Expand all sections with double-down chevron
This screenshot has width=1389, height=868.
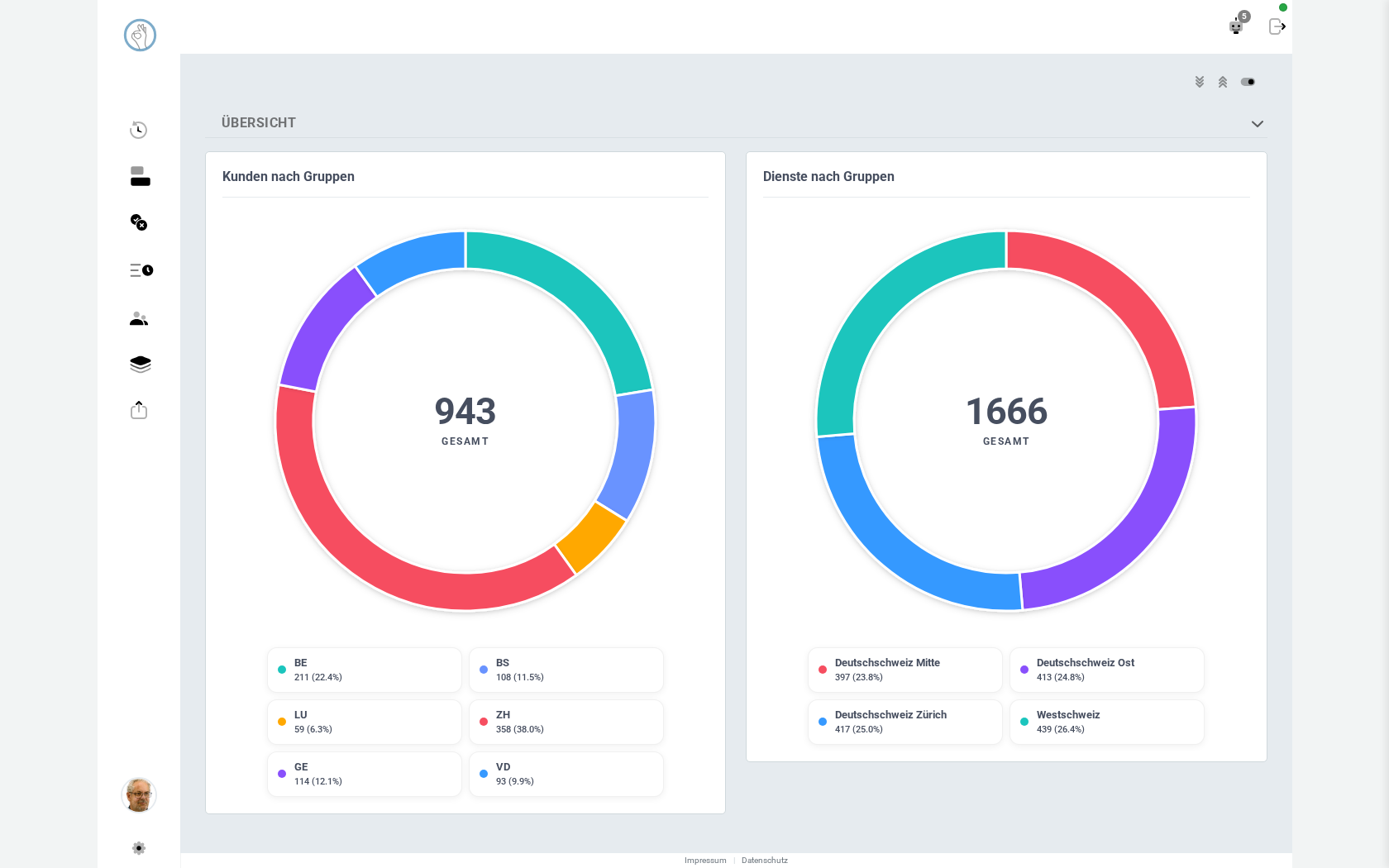(x=1200, y=82)
